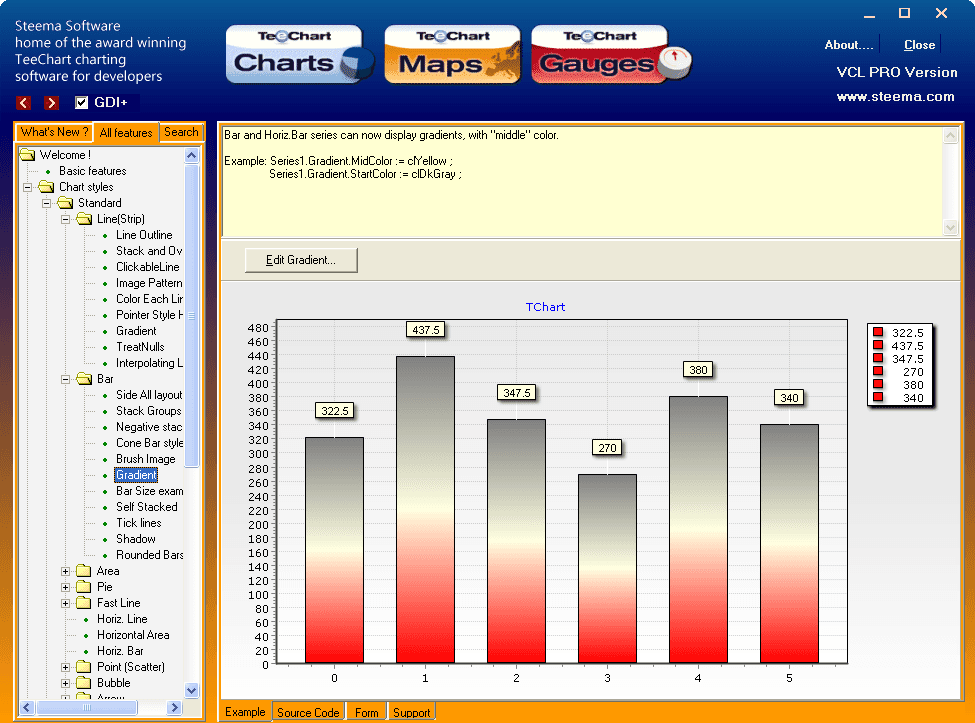This screenshot has width=975, height=723.
Task: Click tree scrollbar up arrow
Action: pyautogui.click(x=192, y=155)
